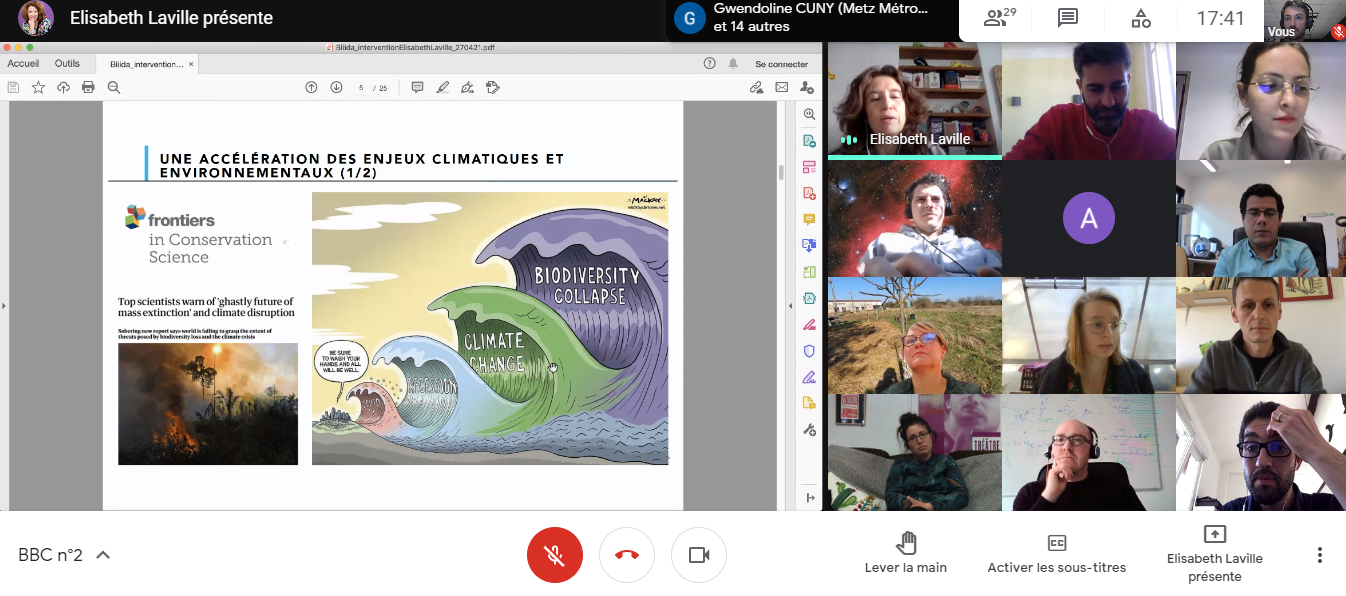This screenshot has width=1346, height=596.
Task: Go to next page with down arrow
Action: point(336,87)
